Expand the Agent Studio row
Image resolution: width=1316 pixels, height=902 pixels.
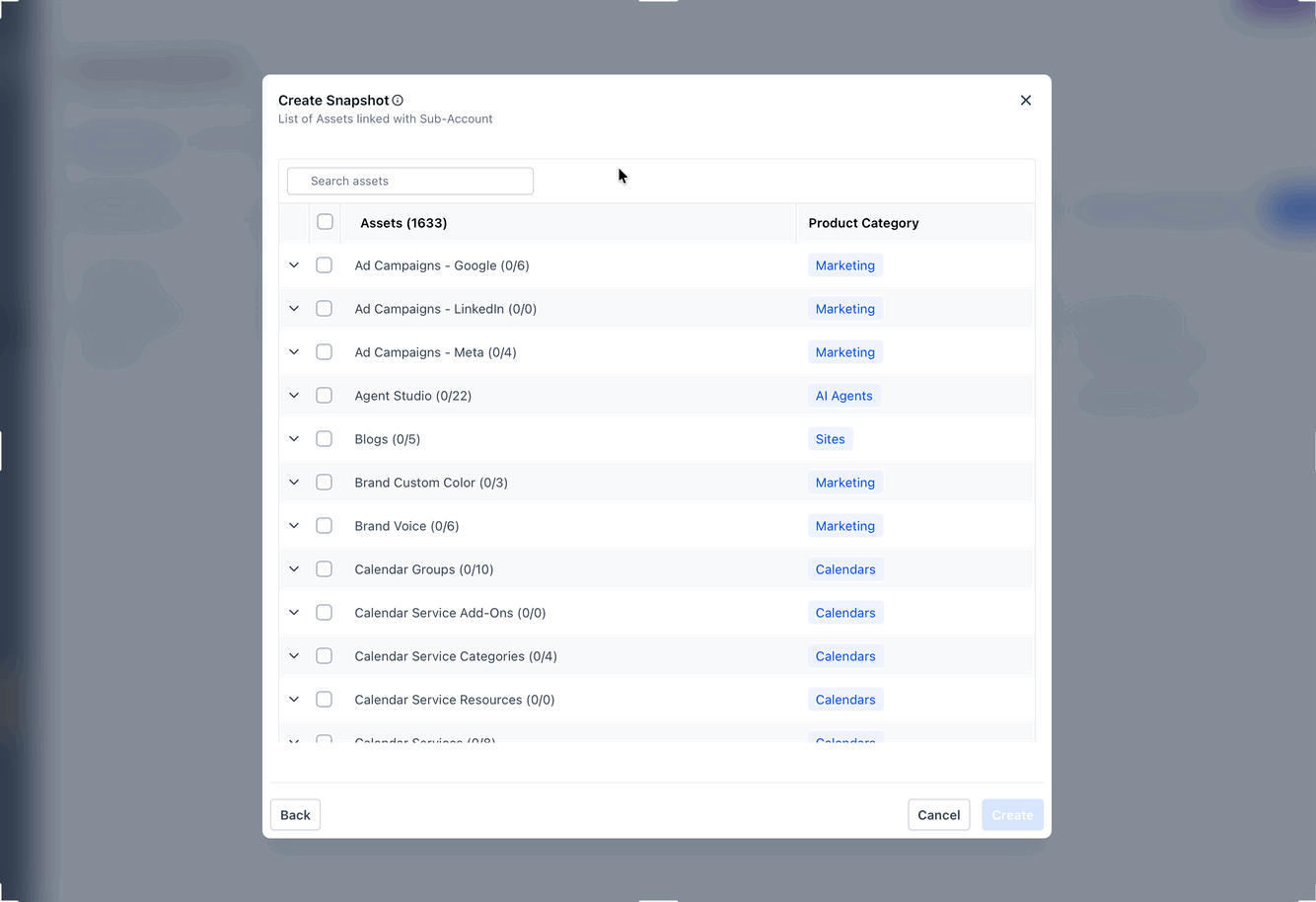coord(294,396)
